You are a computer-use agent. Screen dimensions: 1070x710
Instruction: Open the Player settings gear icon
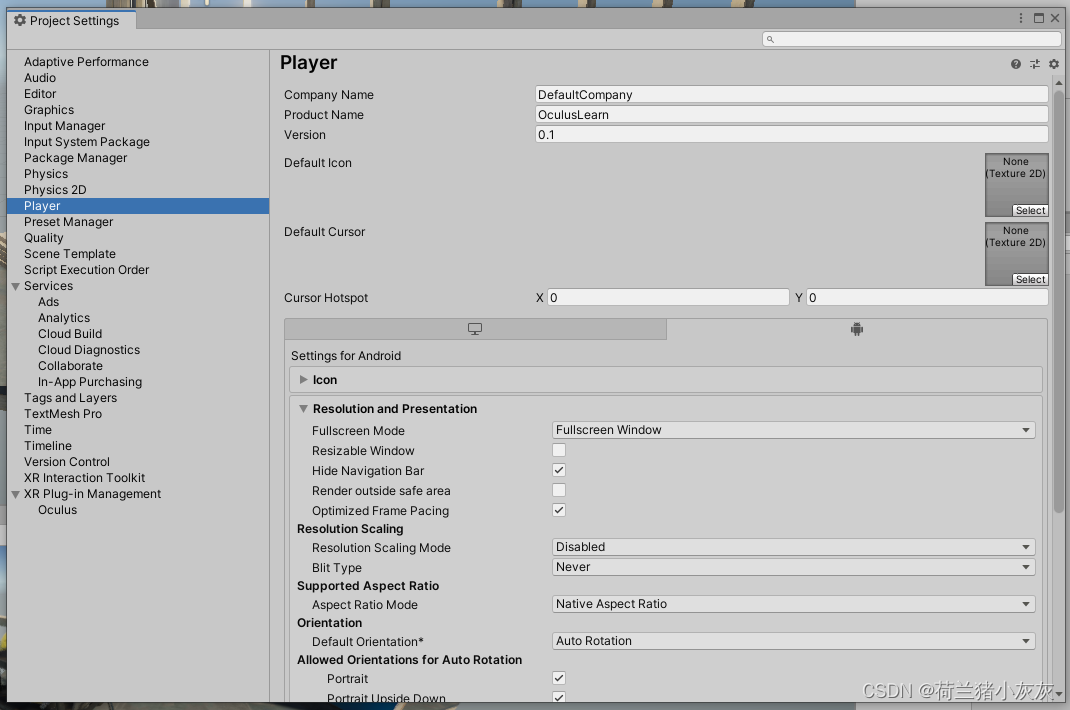(1054, 63)
